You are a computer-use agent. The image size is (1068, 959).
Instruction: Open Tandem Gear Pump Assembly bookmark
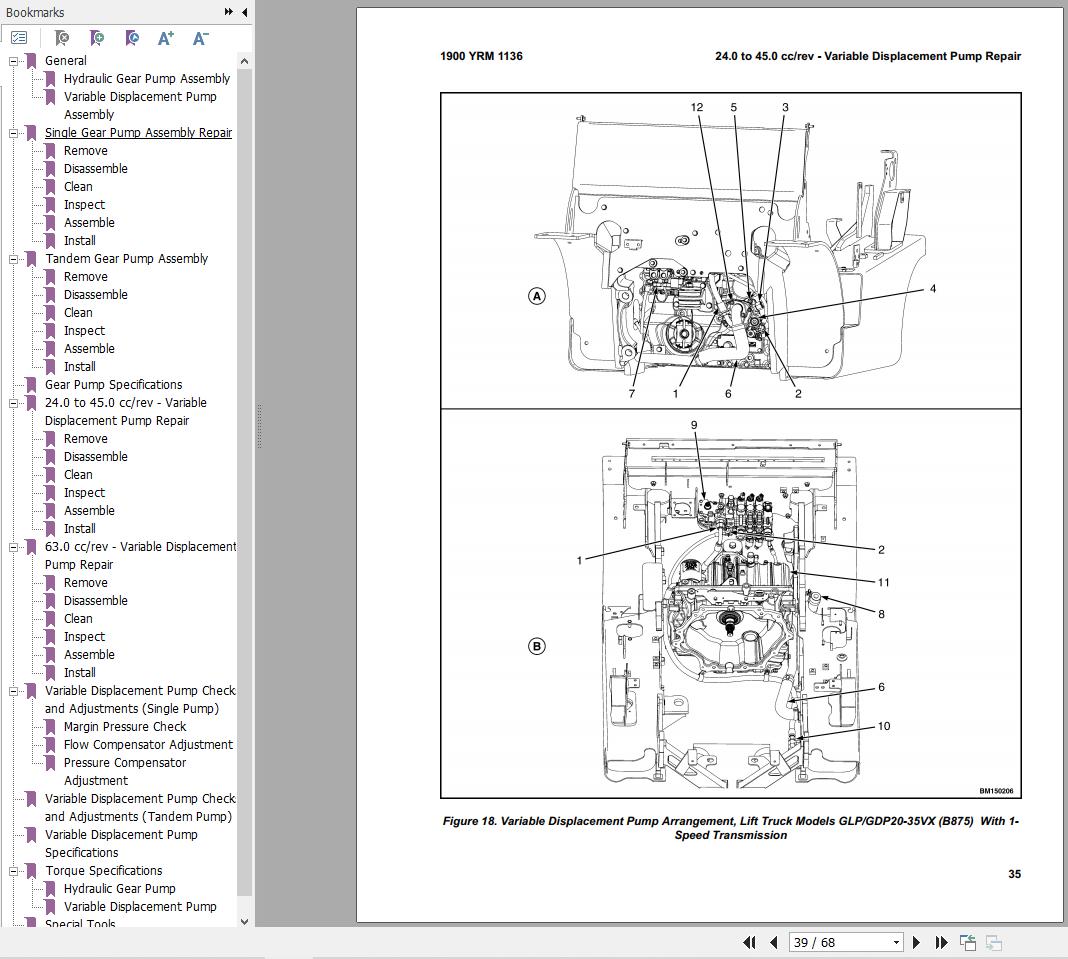click(126, 259)
